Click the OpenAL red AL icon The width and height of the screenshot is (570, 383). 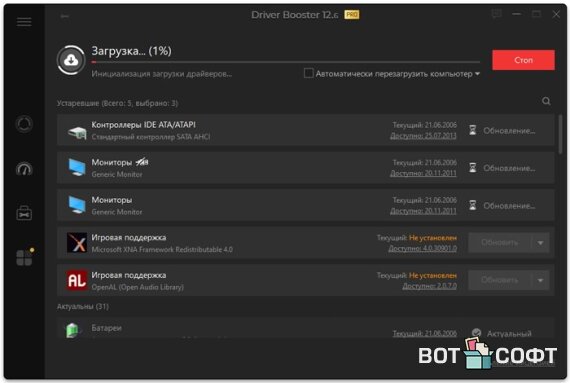tap(77, 280)
